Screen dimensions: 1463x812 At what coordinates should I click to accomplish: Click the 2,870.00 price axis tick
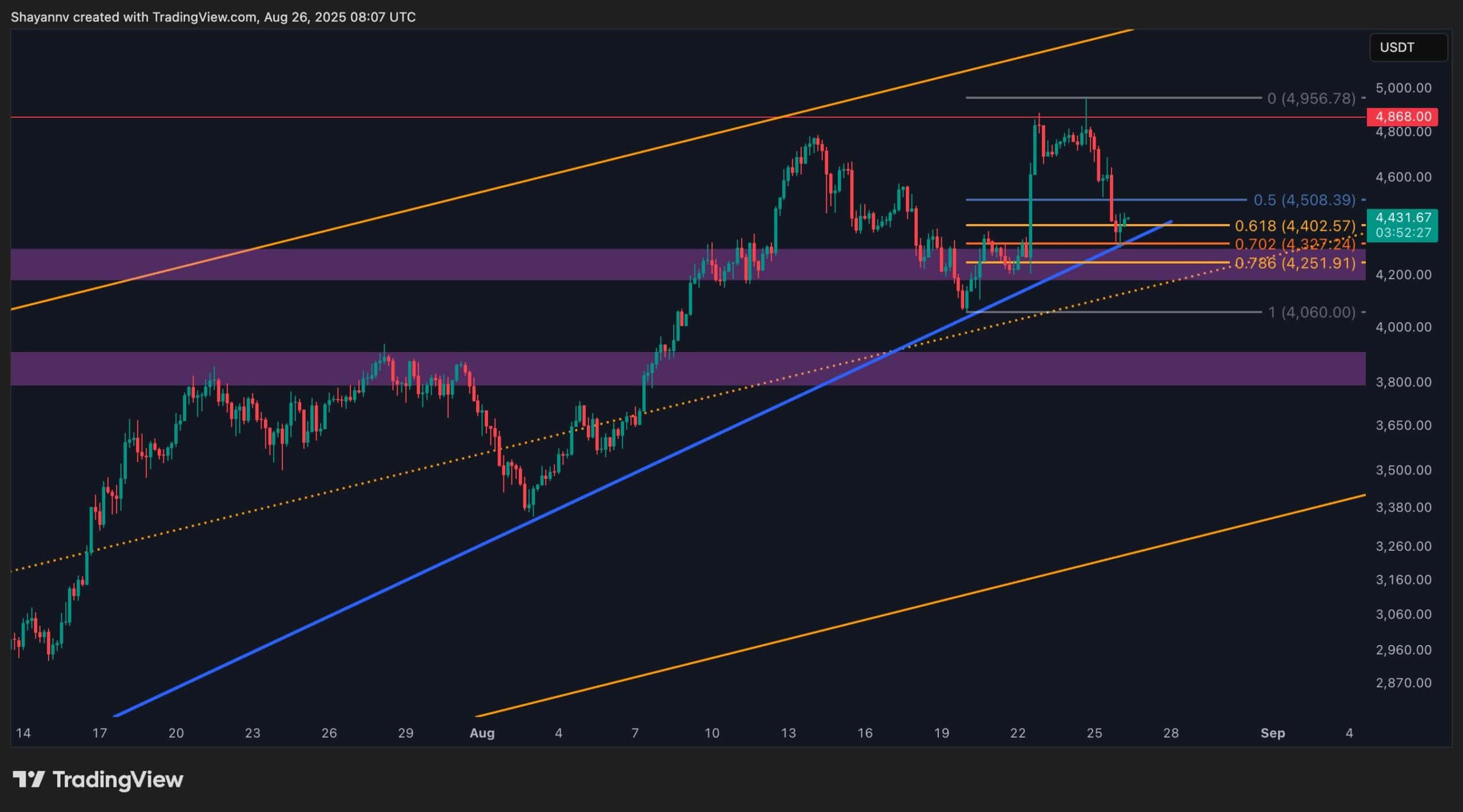[x=1403, y=683]
